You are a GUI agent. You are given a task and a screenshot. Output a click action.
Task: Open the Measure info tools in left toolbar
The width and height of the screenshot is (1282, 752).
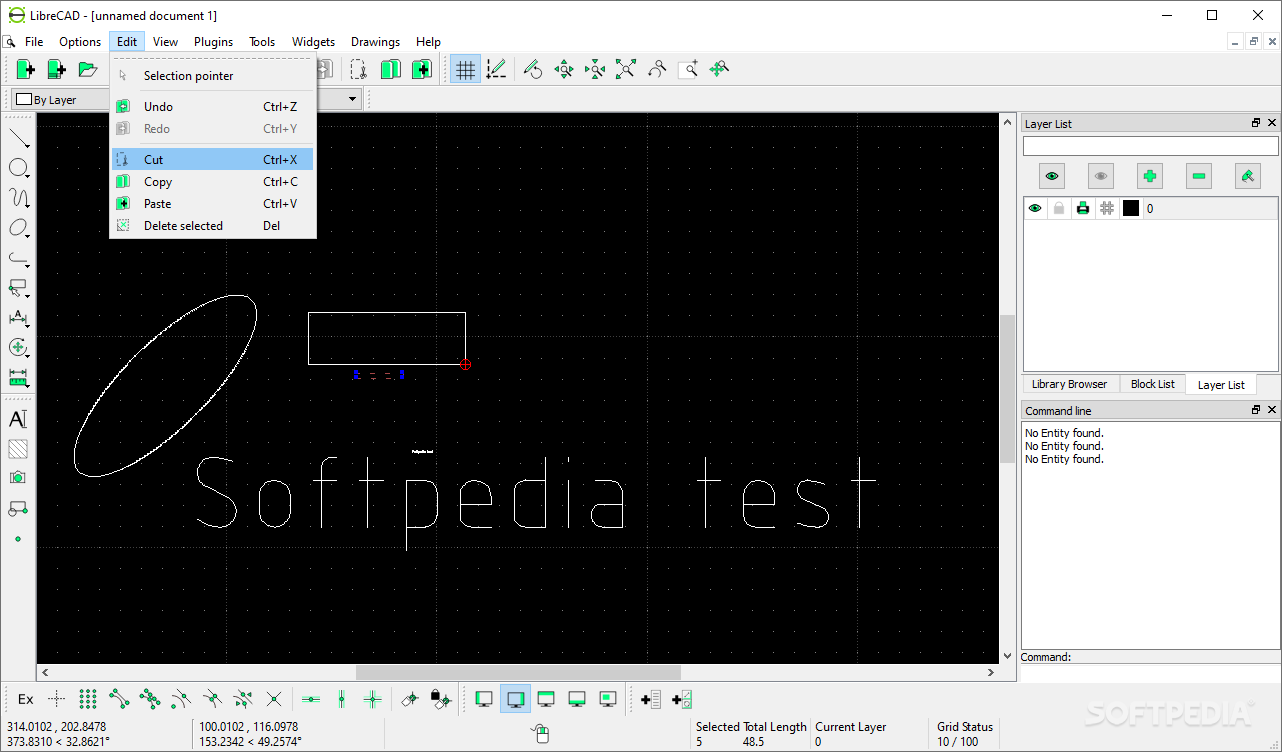[18, 377]
